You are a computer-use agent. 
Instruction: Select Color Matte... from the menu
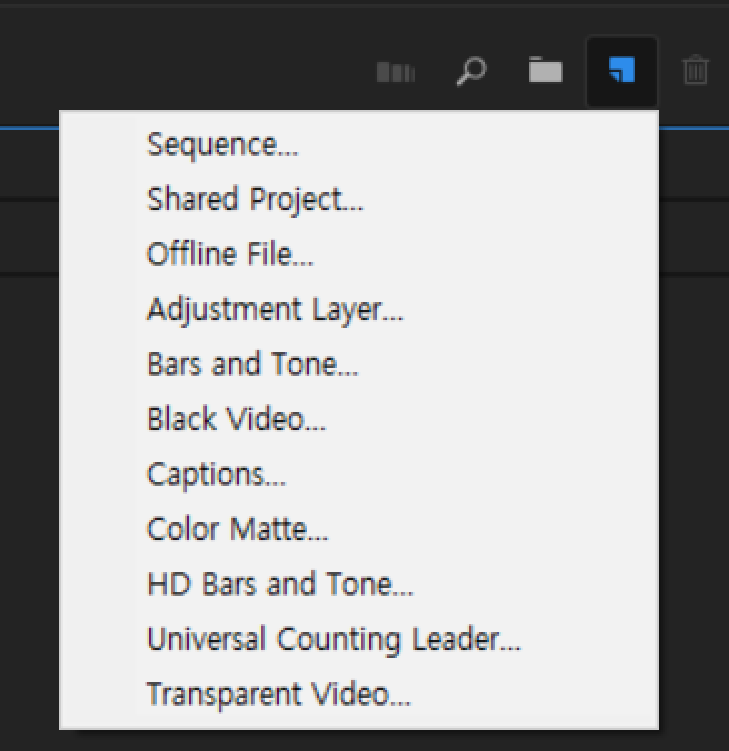click(x=359, y=530)
